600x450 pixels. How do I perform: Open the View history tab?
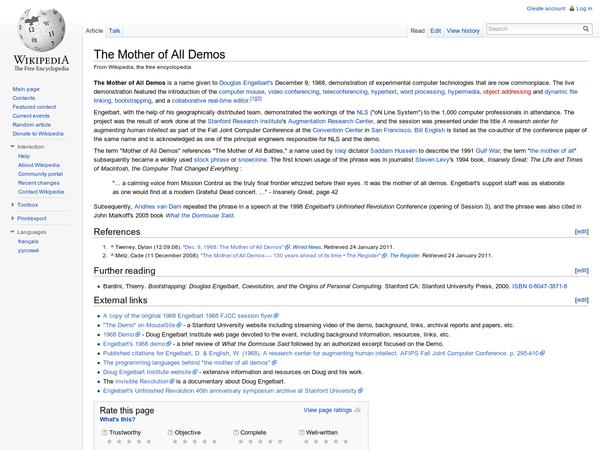463,31
